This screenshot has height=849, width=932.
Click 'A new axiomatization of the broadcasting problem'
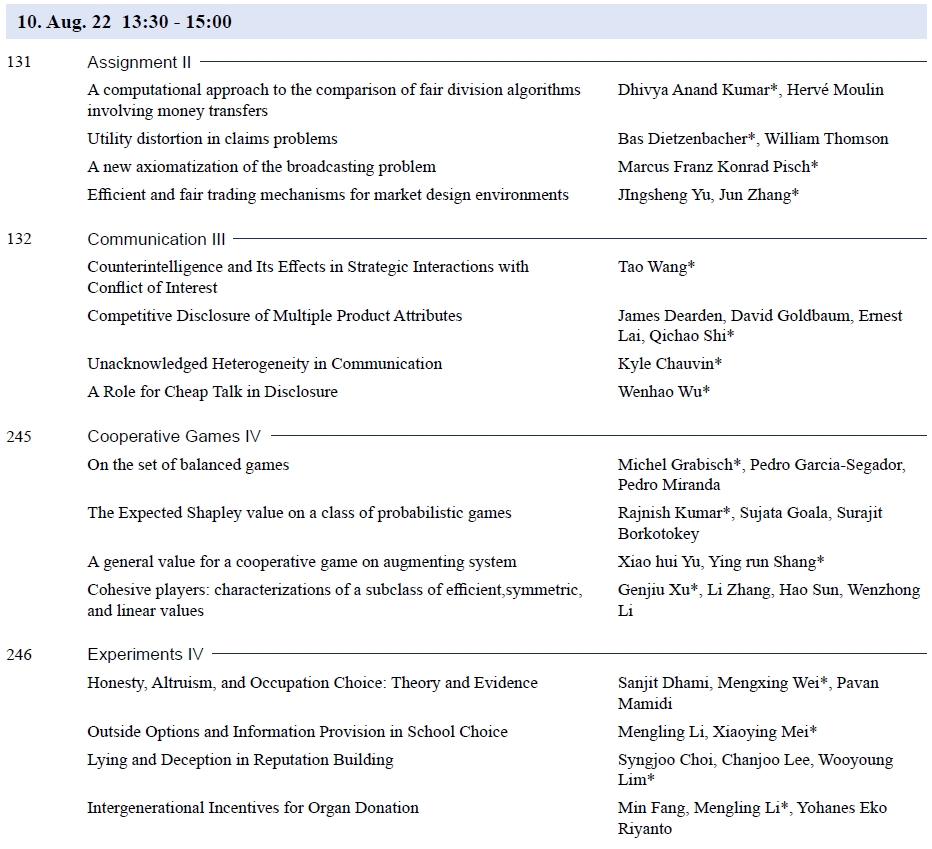coord(261,167)
